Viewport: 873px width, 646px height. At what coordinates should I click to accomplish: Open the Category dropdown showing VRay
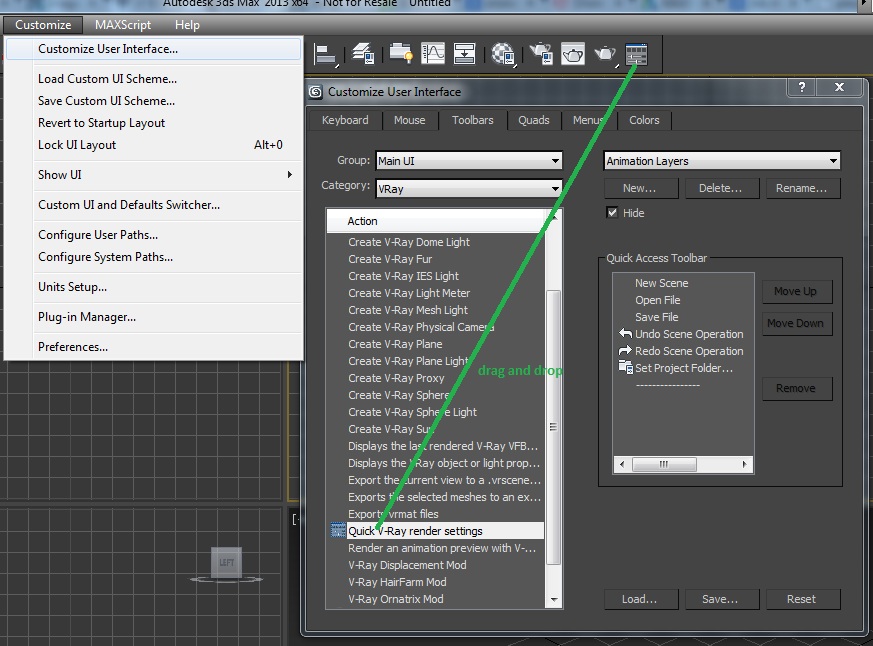coord(469,189)
